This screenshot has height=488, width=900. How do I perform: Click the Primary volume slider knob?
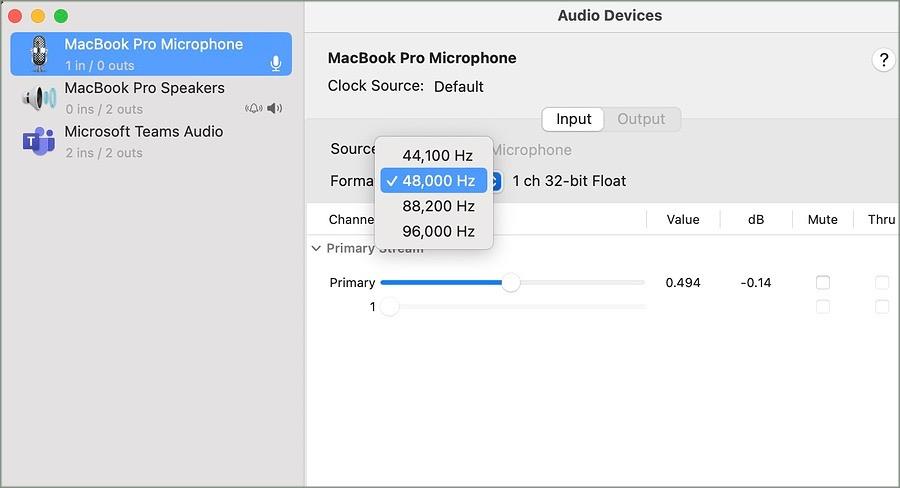510,282
